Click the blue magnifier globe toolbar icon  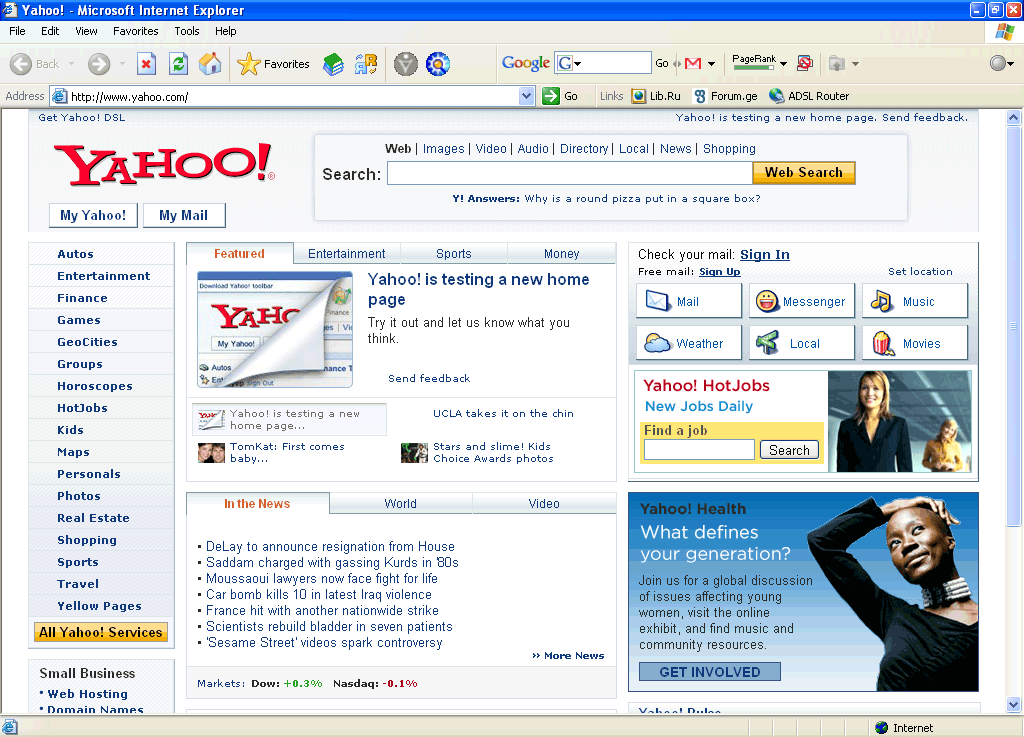[x=438, y=64]
